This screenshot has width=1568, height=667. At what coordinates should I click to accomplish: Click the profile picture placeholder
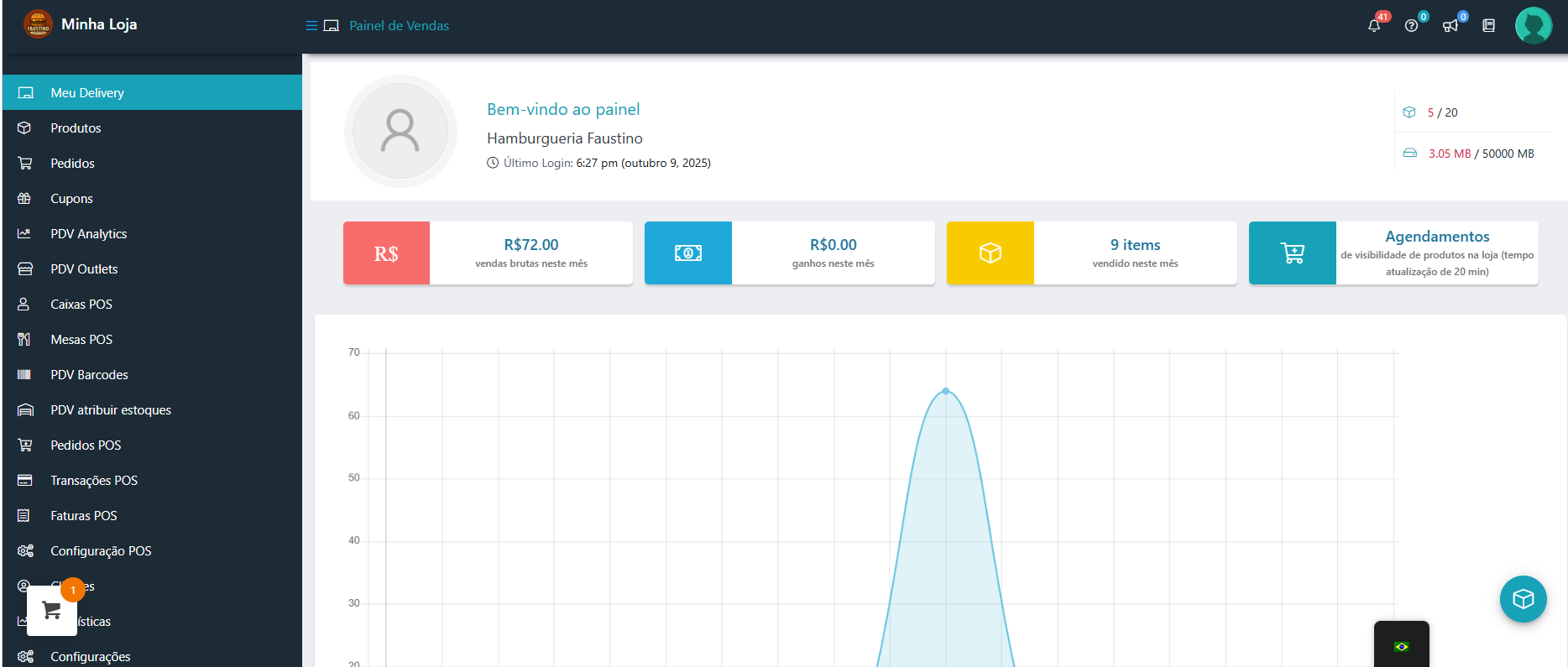click(400, 131)
